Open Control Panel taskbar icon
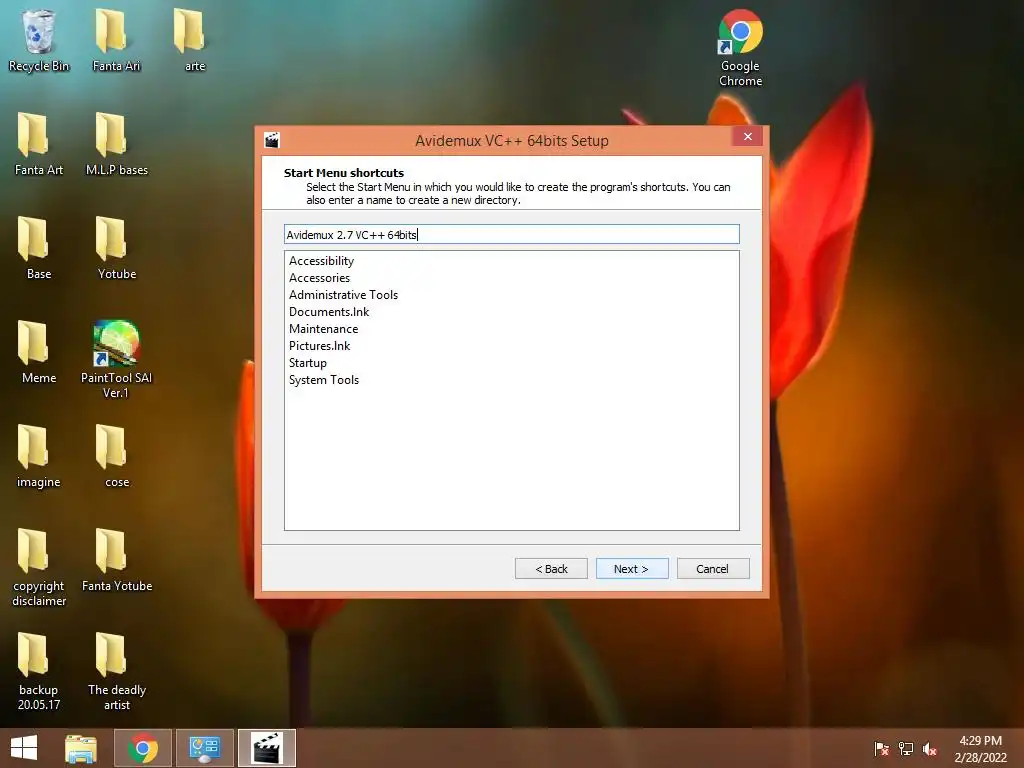1024x768 pixels. click(x=205, y=748)
